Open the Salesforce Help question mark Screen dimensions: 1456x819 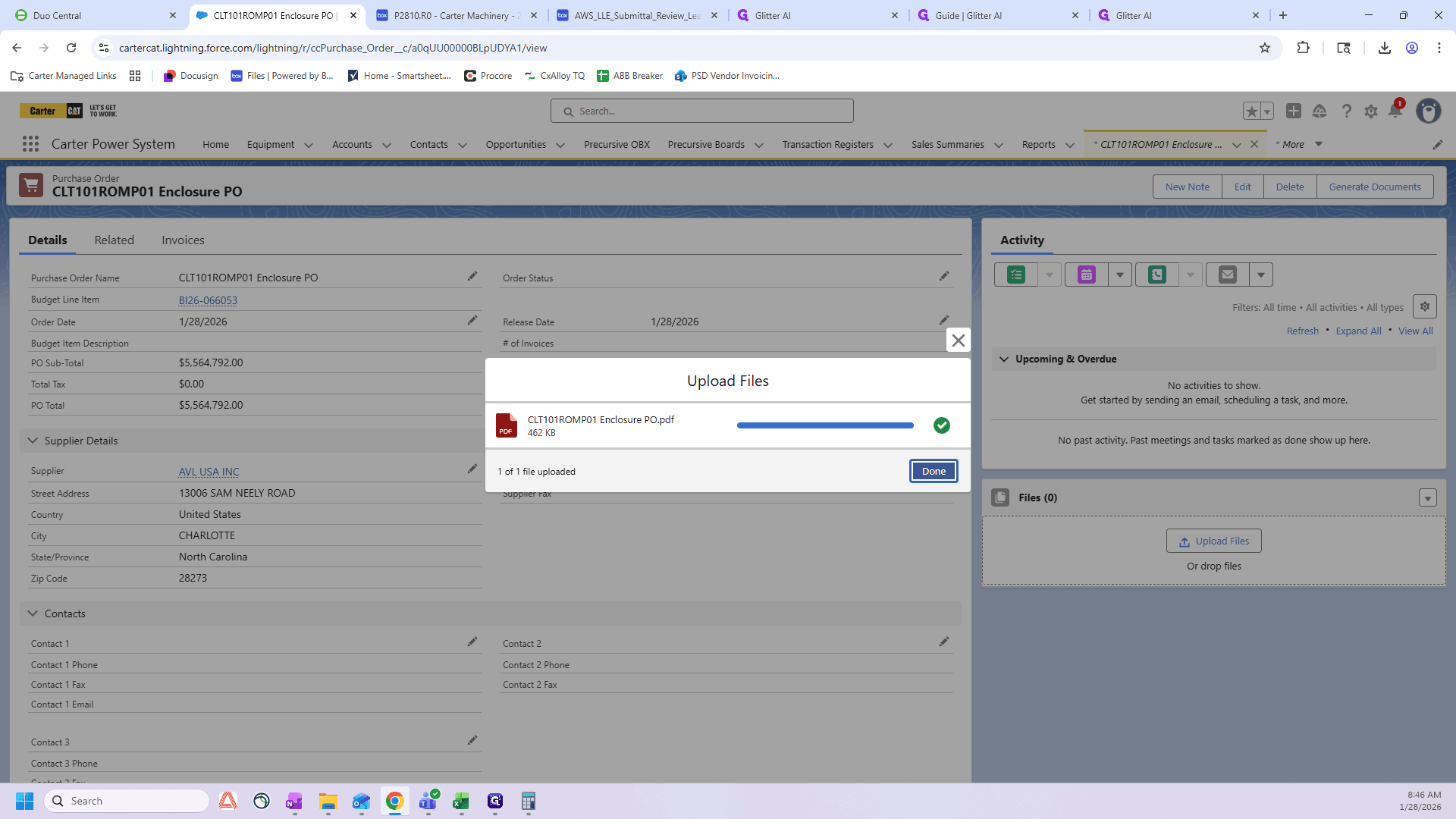pos(1347,111)
